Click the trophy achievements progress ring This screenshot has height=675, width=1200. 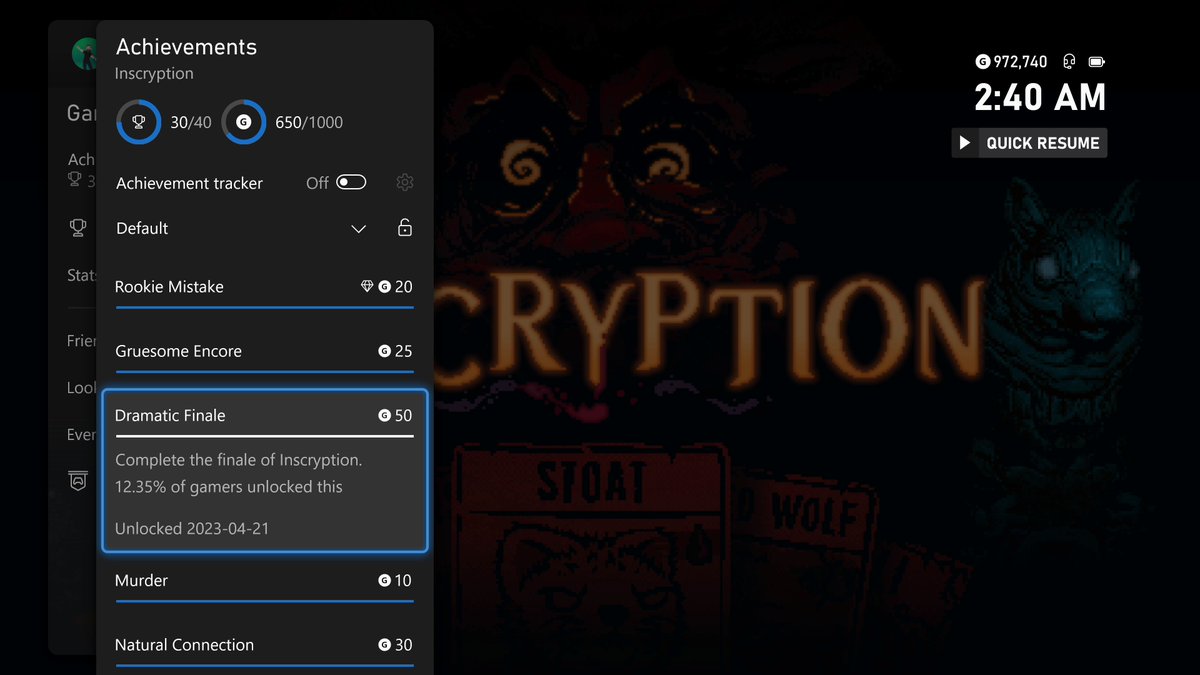click(x=139, y=122)
